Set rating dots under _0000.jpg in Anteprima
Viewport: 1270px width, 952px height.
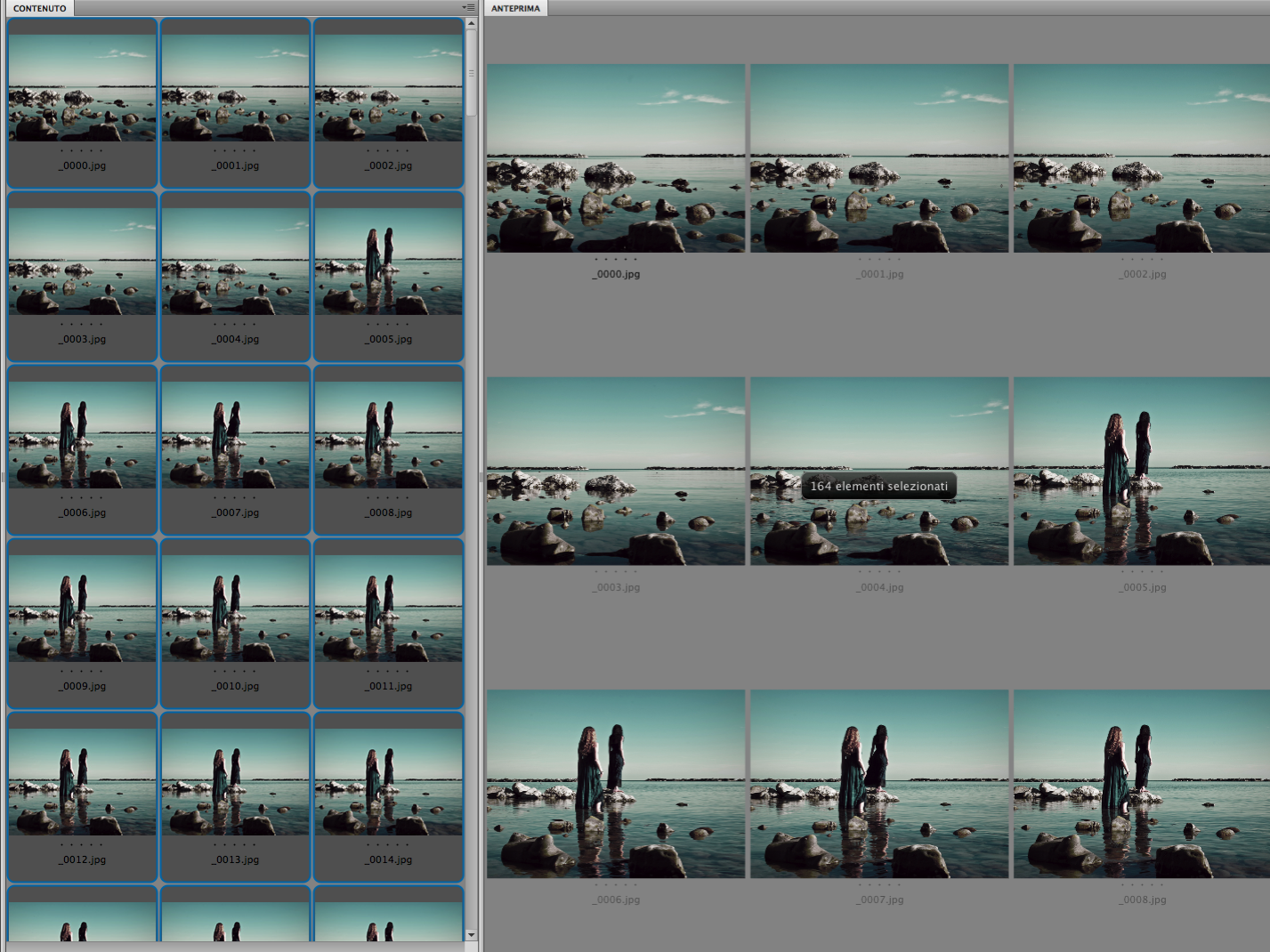click(616, 260)
